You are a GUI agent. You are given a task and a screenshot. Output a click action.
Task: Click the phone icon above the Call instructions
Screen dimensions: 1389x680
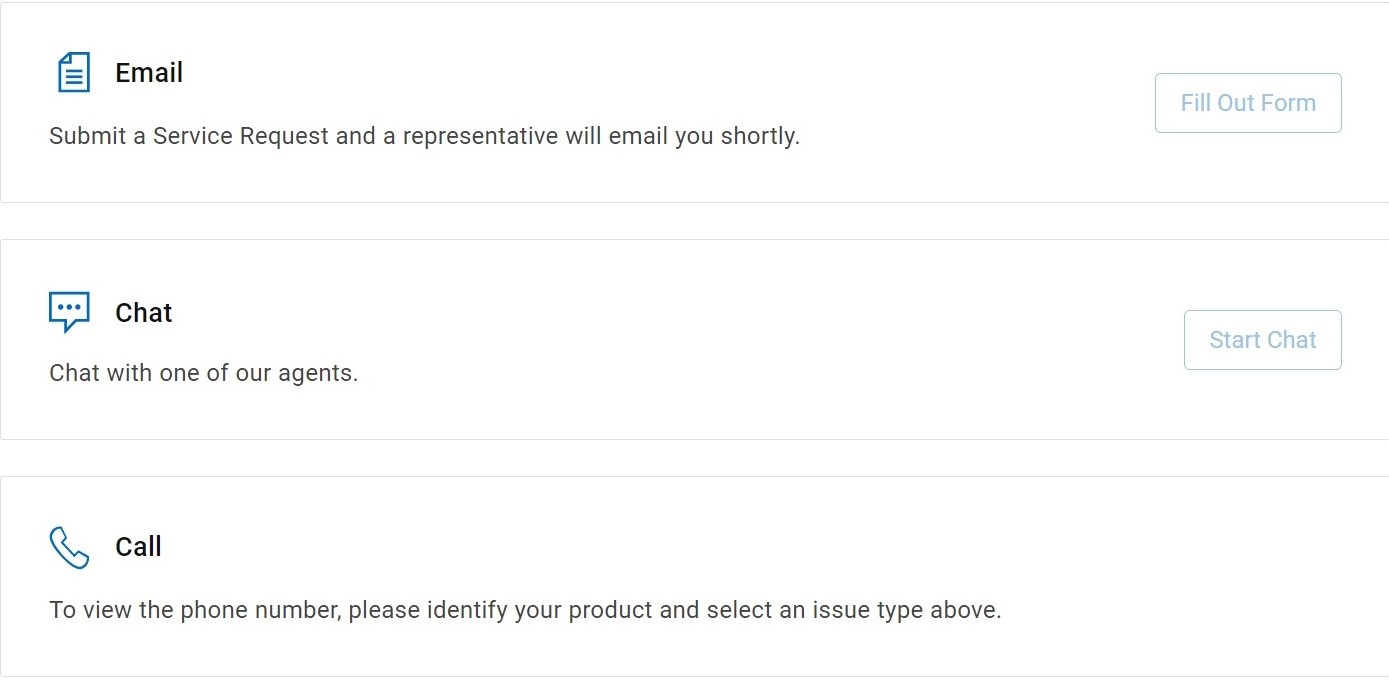(68, 546)
